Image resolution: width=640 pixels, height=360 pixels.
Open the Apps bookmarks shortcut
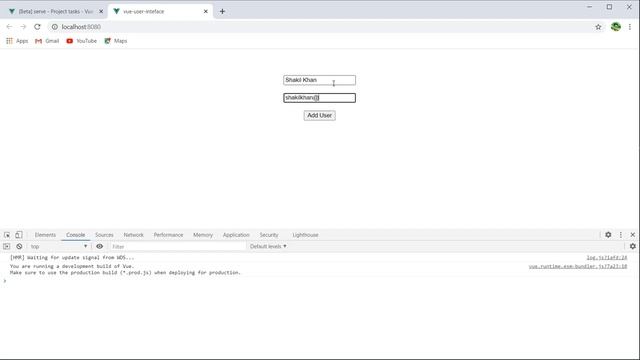(17, 41)
